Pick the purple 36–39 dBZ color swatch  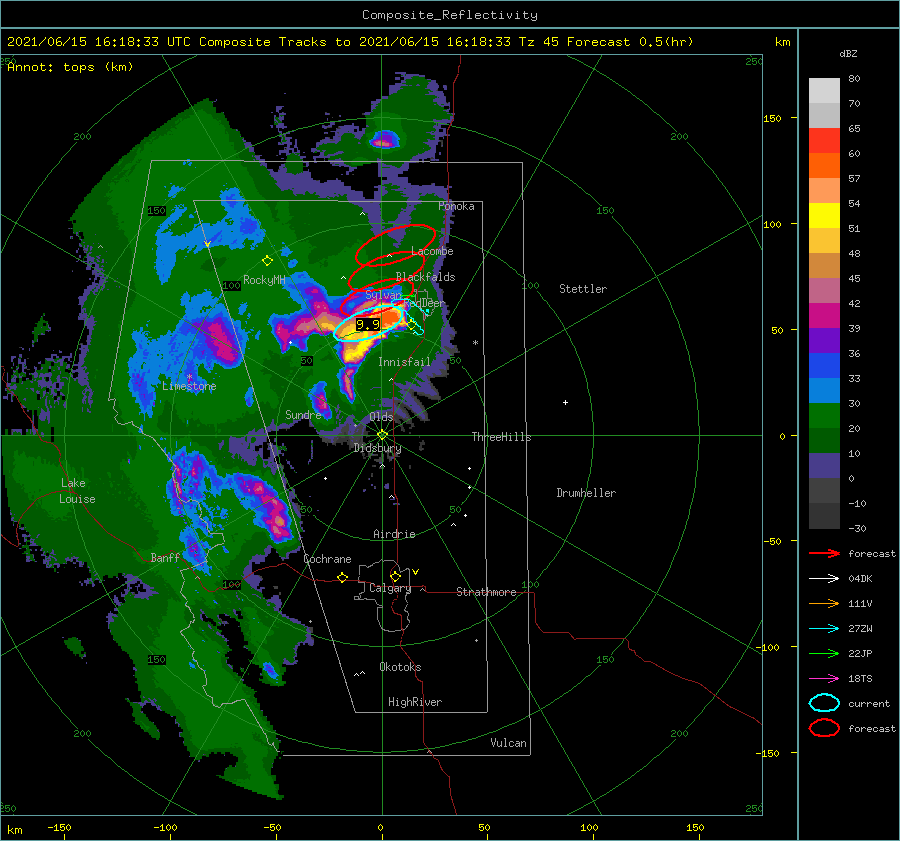(x=824, y=340)
